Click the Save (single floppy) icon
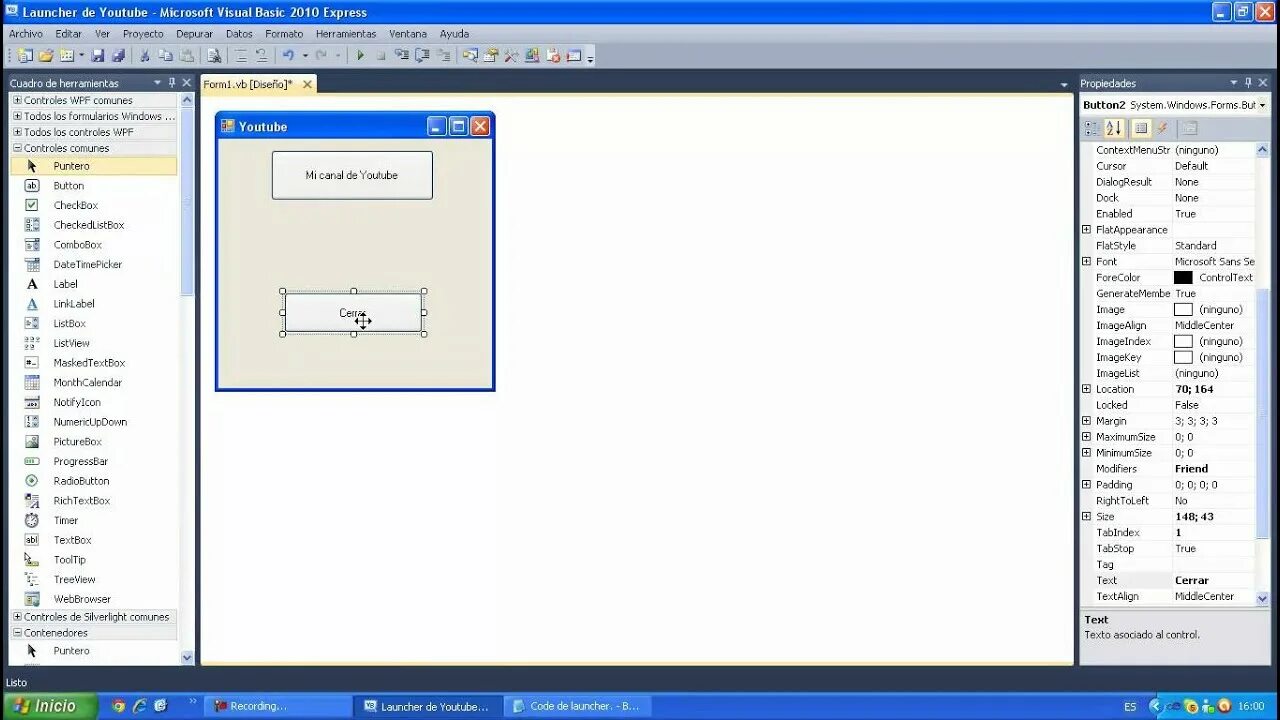Viewport: 1280px width, 720px height. (x=98, y=56)
